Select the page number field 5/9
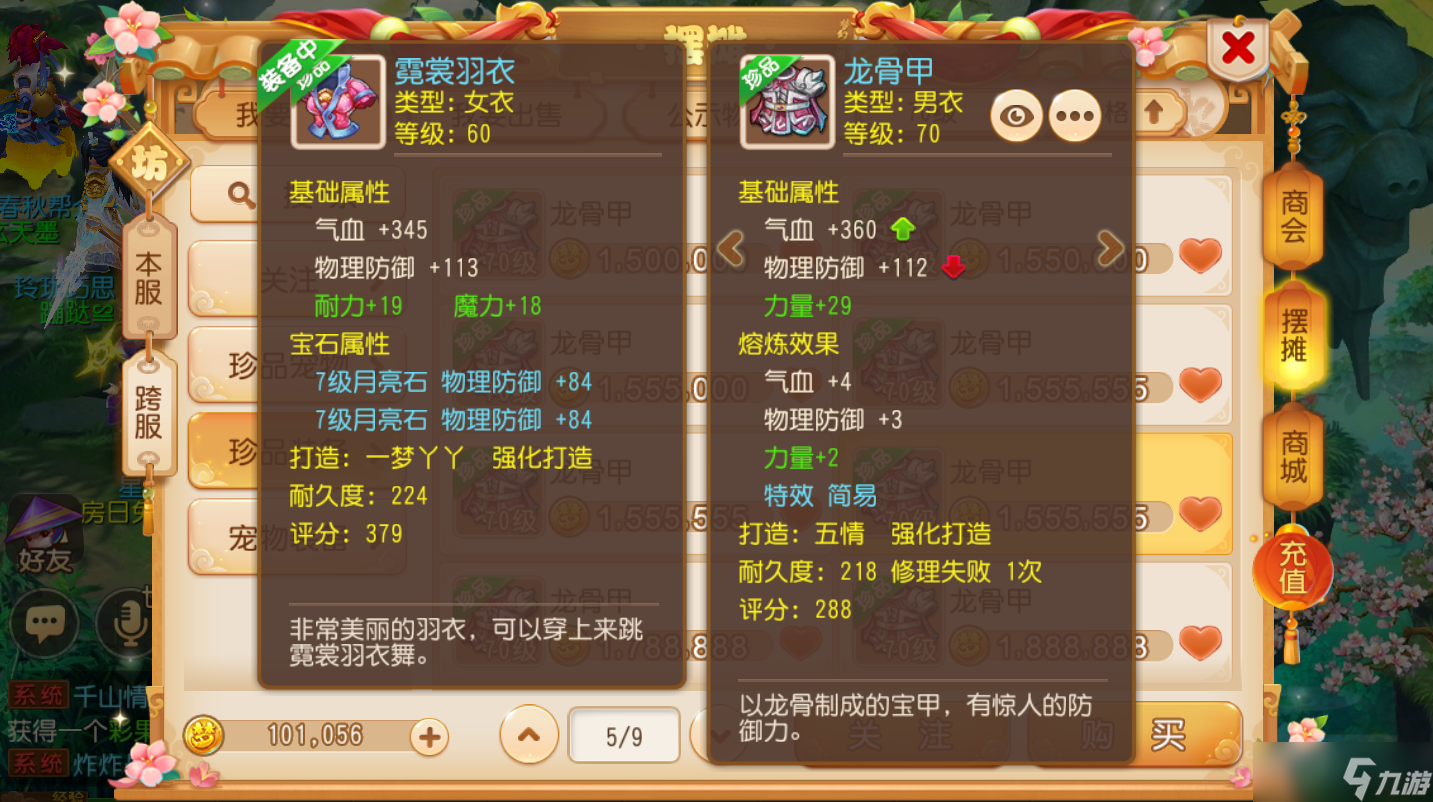1433x802 pixels. [624, 737]
